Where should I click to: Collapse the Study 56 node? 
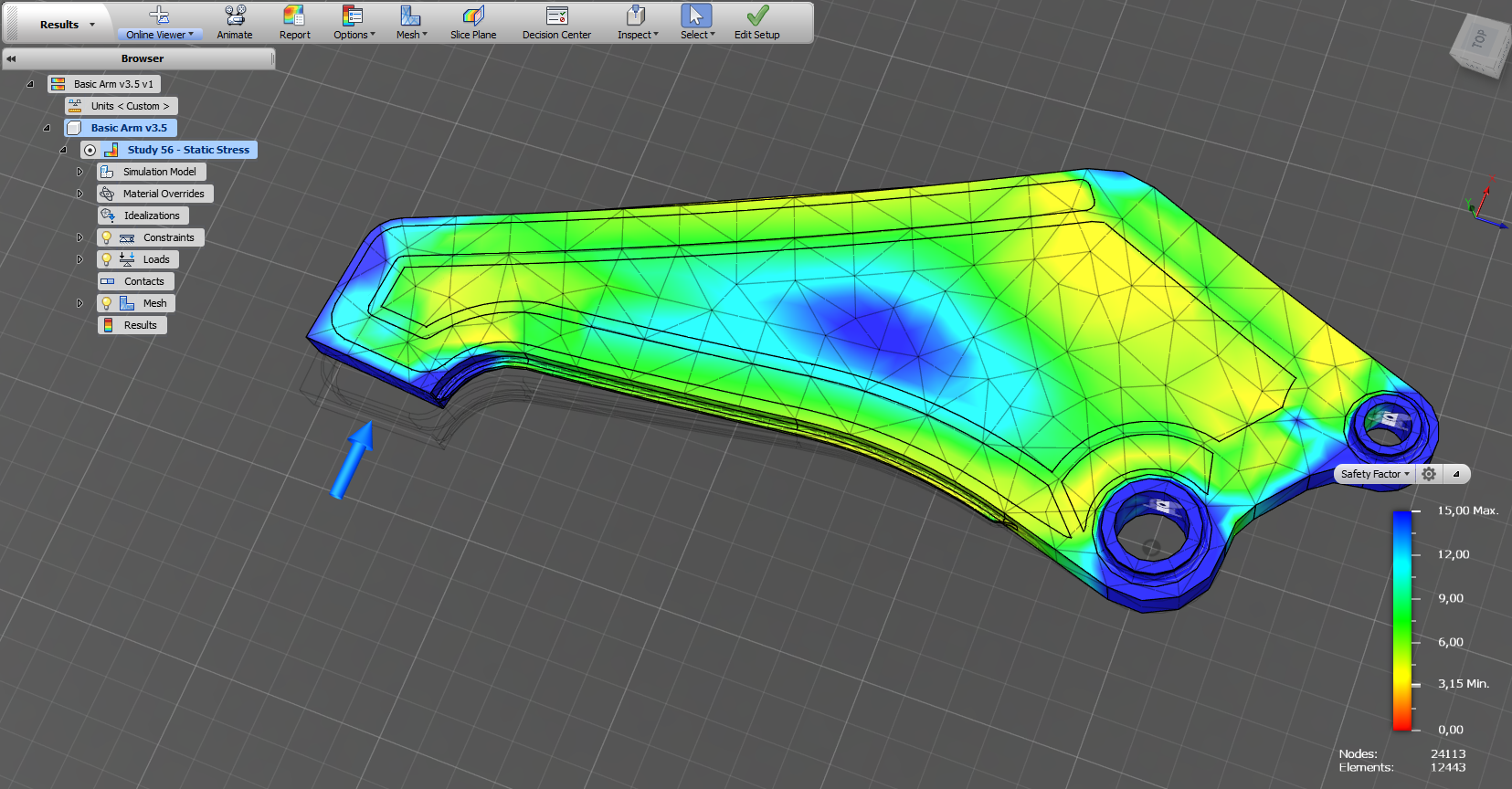(63, 150)
